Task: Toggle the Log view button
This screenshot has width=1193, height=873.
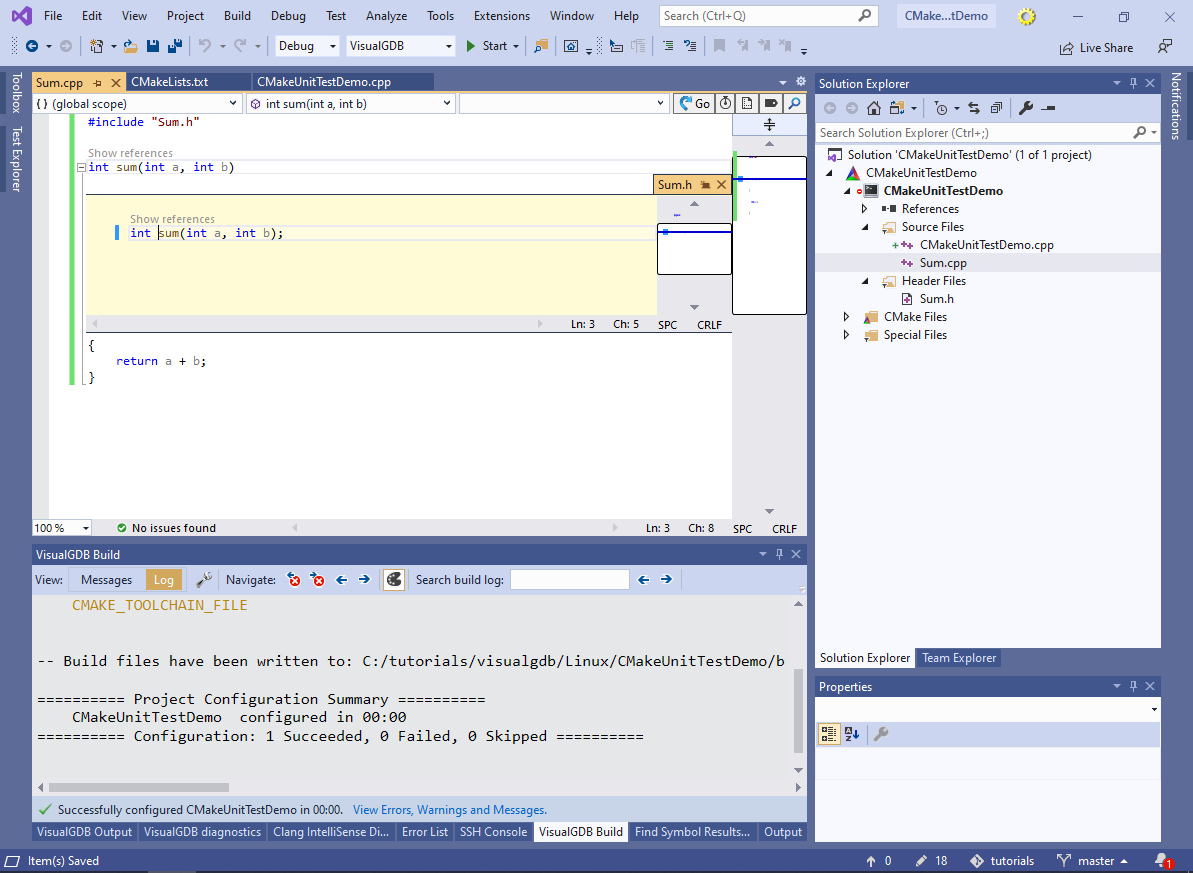Action: 164,580
